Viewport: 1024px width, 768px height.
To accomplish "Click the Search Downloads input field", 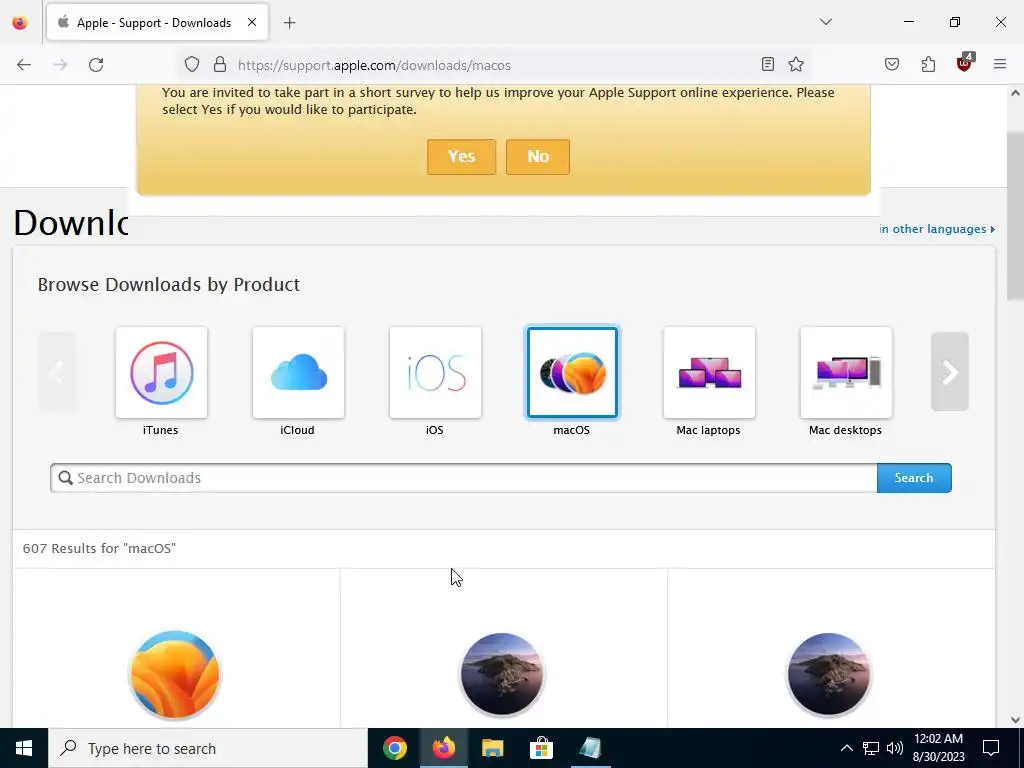I will [464, 478].
